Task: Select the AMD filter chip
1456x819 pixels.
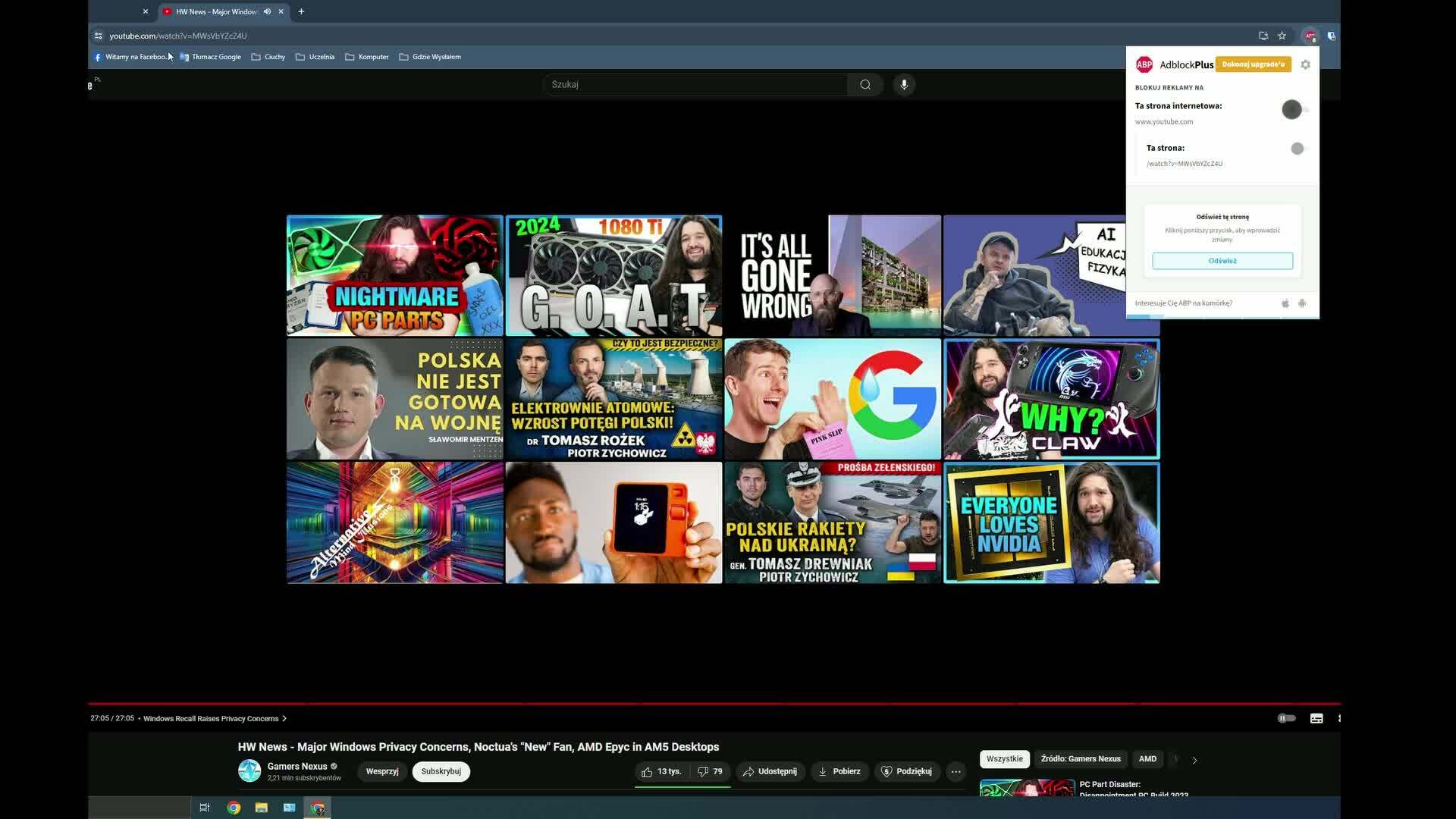Action: click(1147, 759)
